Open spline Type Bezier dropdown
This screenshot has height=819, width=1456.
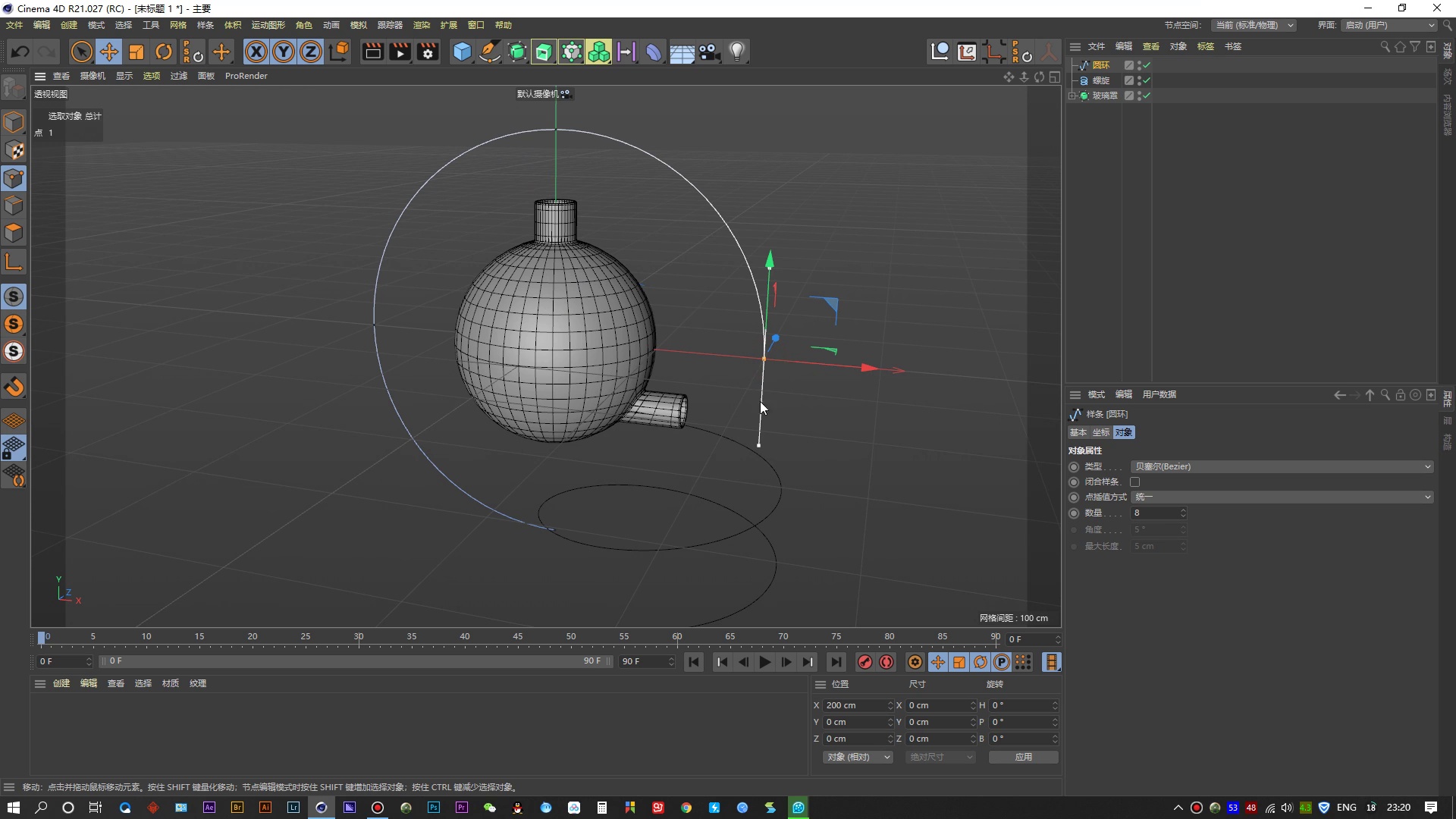1282,466
